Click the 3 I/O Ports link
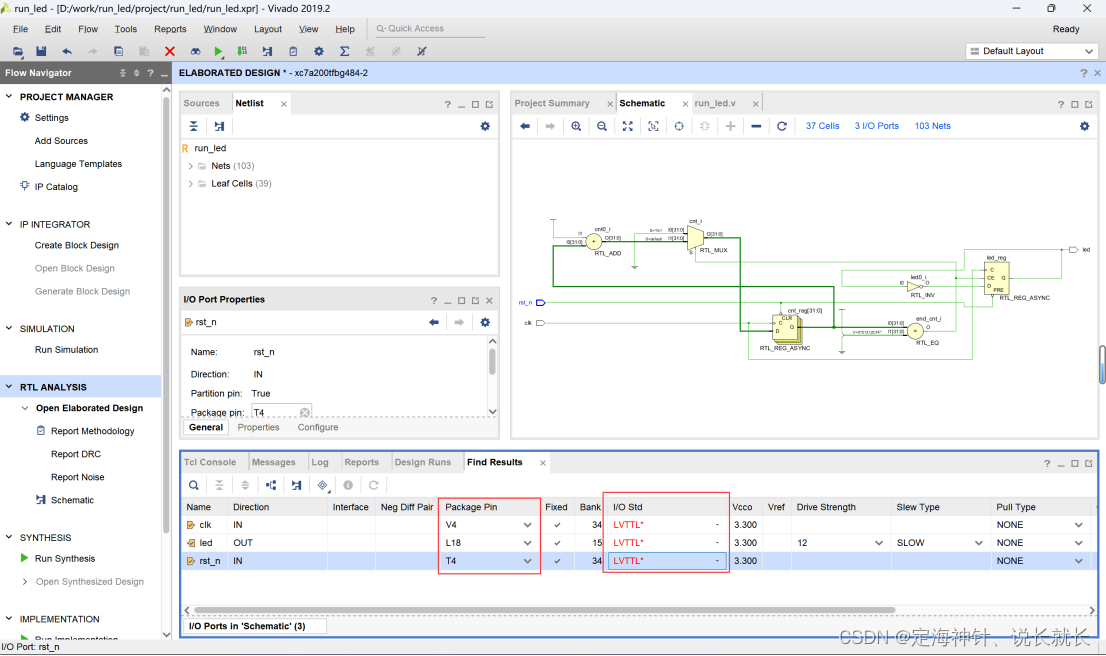Screen dimensions: 1106x656 pos(877,126)
